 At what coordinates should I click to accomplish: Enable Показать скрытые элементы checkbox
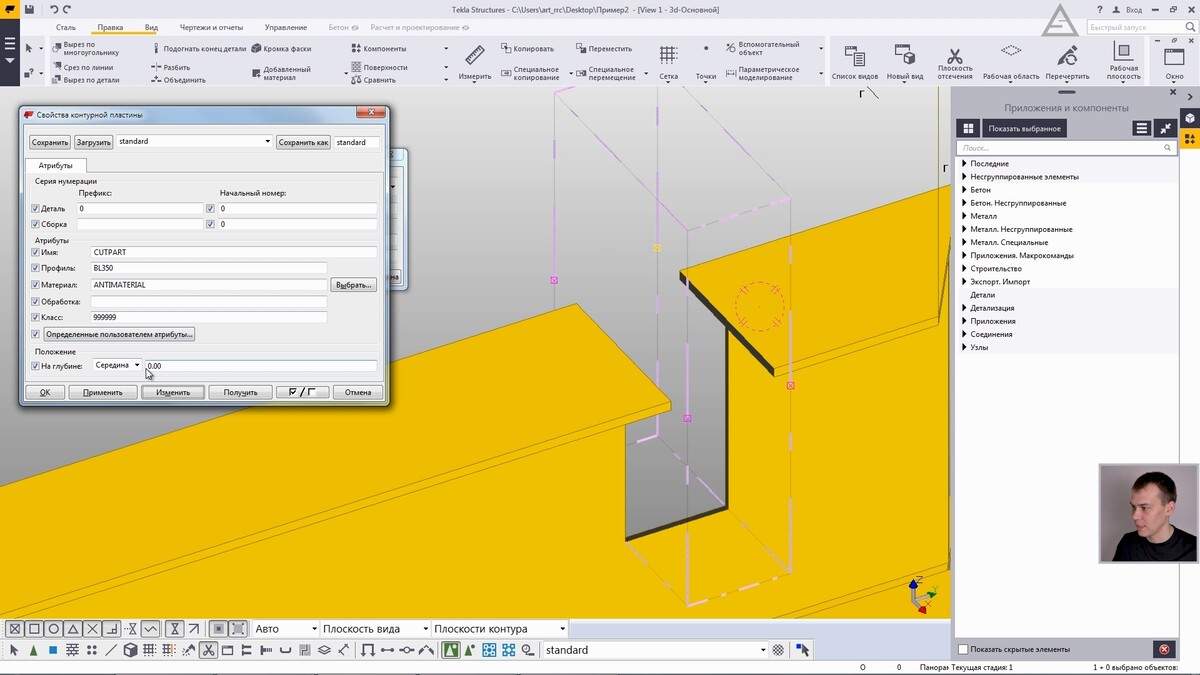point(964,649)
